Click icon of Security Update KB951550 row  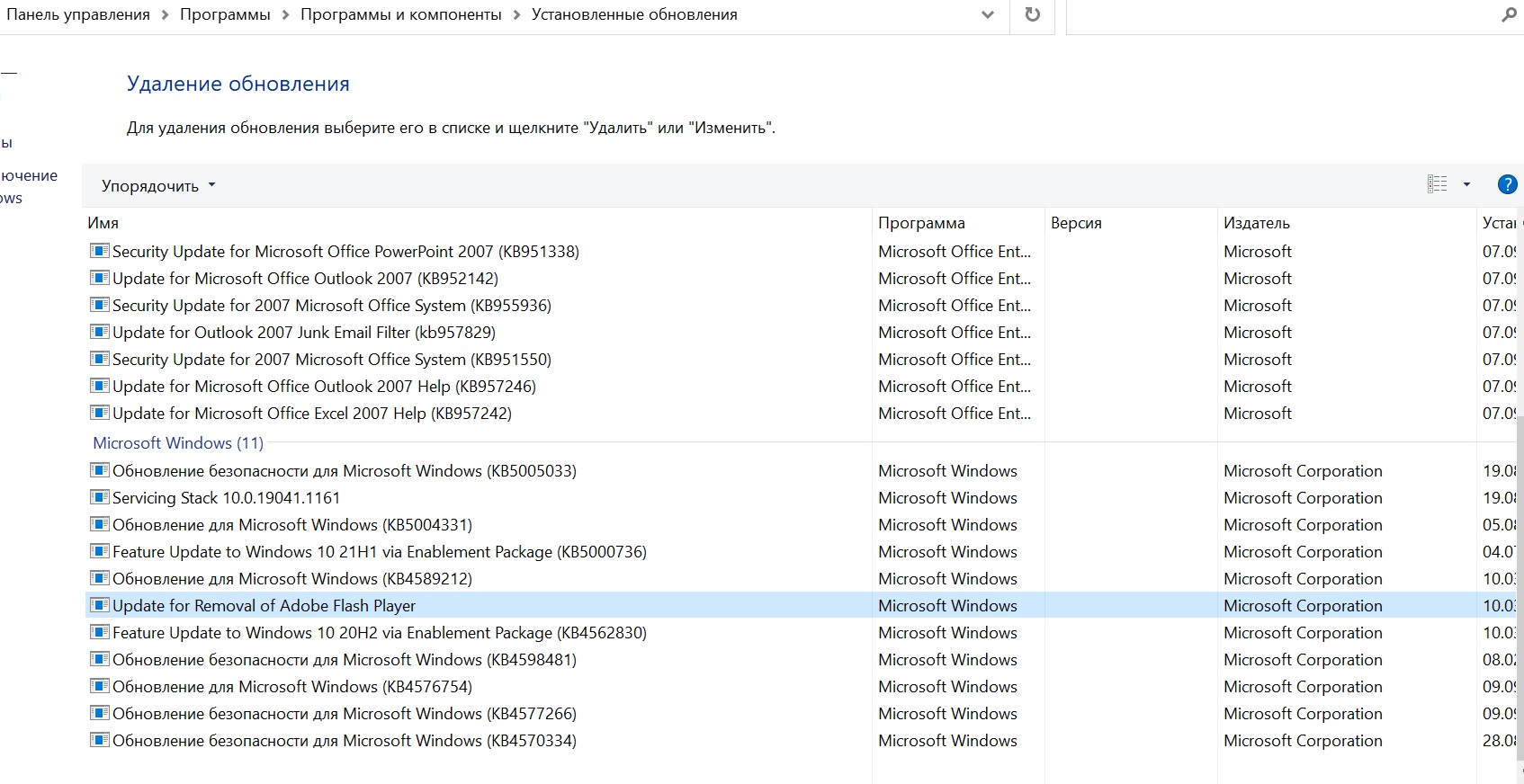100,359
